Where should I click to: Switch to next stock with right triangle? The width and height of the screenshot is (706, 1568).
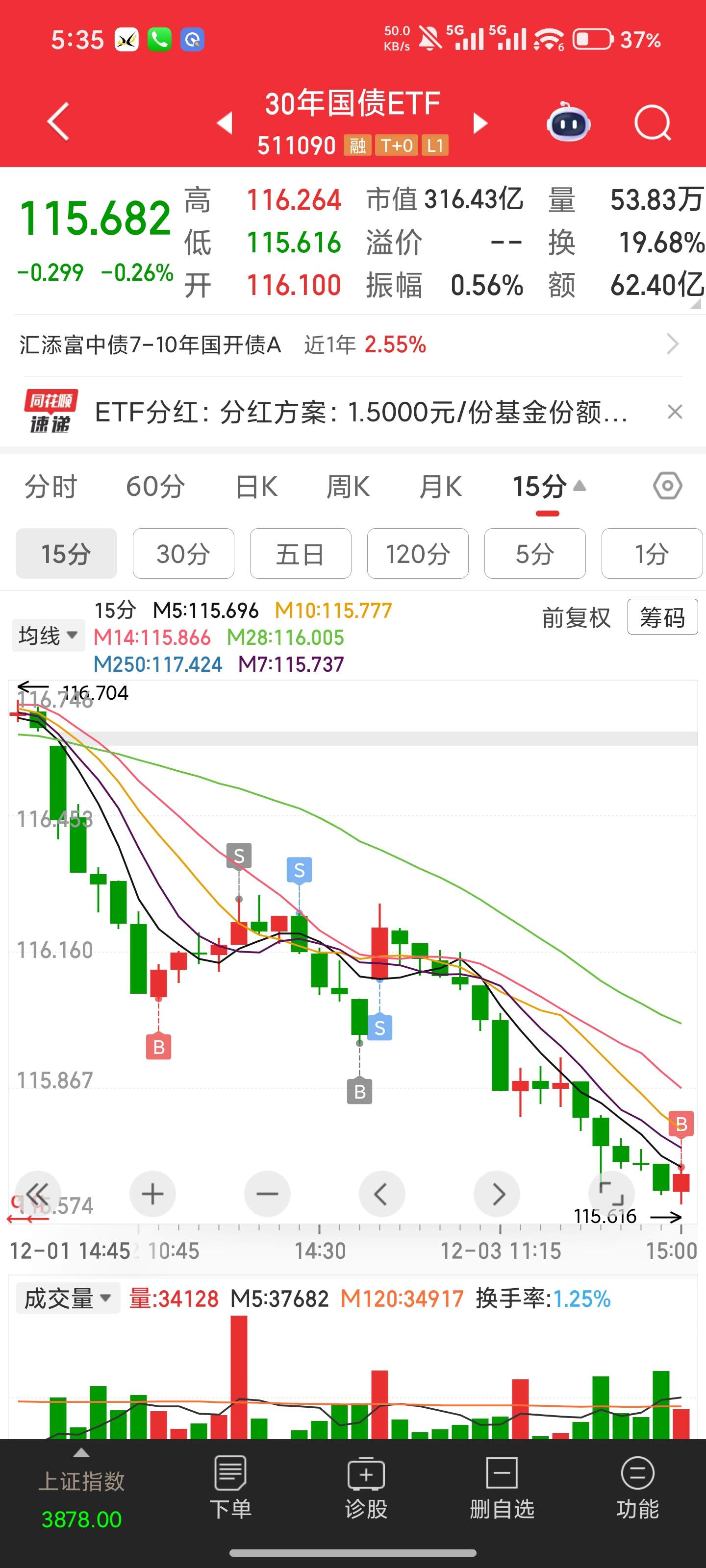tap(480, 123)
